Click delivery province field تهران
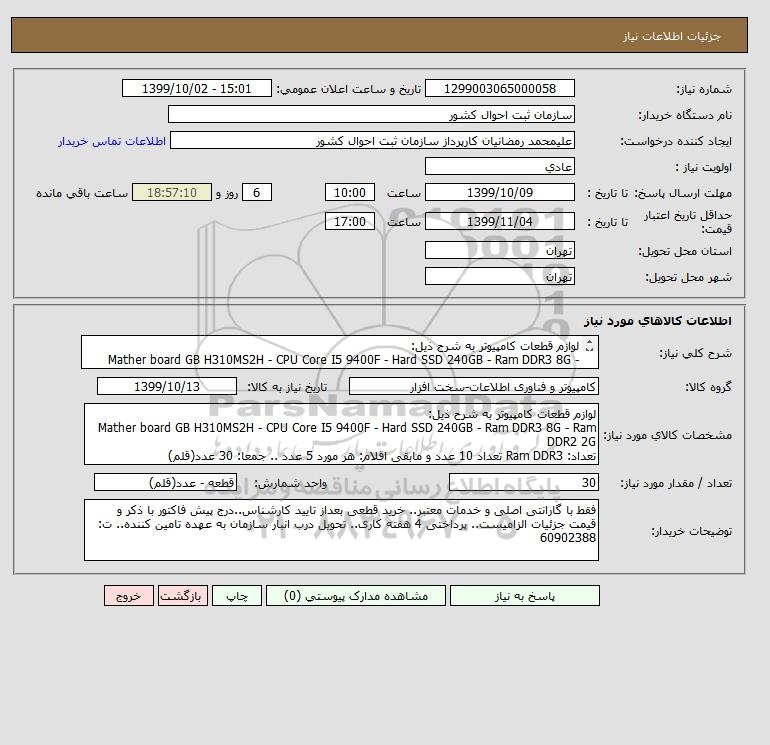The height and width of the screenshot is (745, 770). 499,250
